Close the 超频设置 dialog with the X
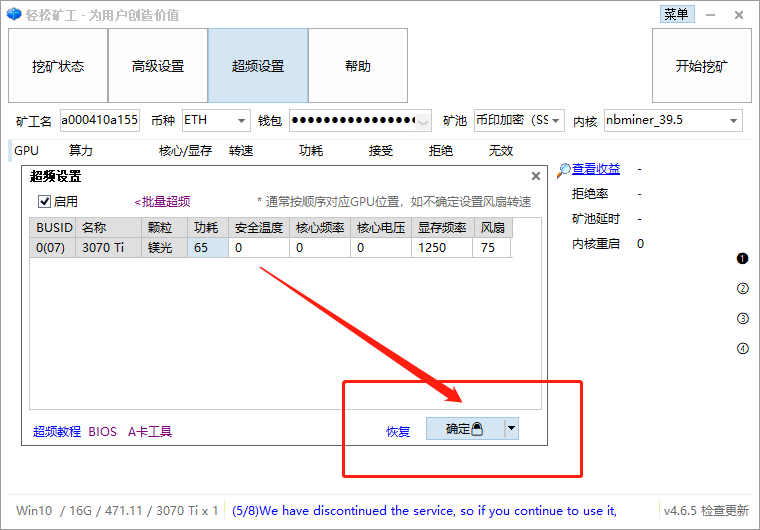The width and height of the screenshot is (760, 530). pyautogui.click(x=535, y=176)
